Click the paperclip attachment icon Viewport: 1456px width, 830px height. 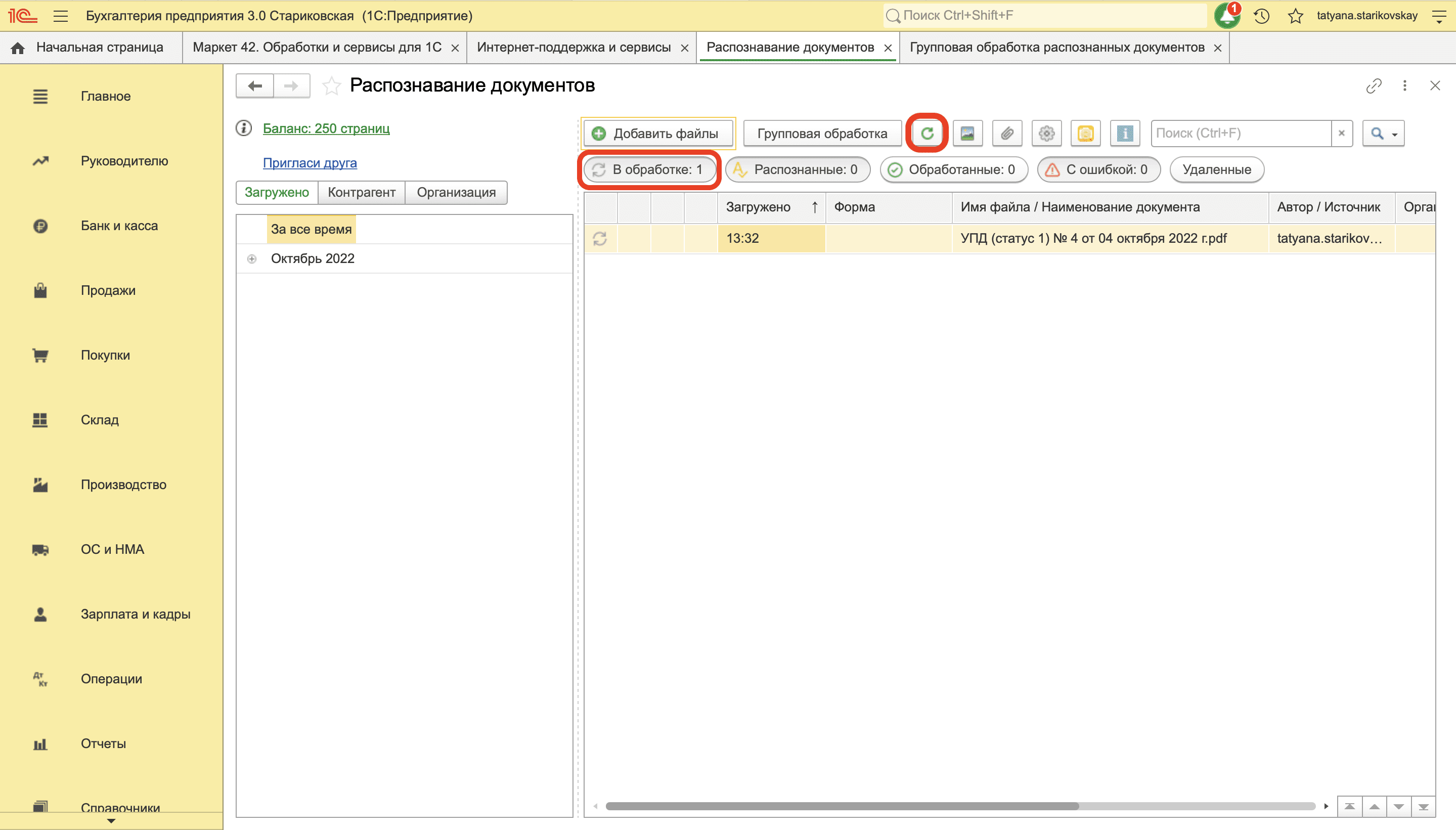click(x=1007, y=134)
